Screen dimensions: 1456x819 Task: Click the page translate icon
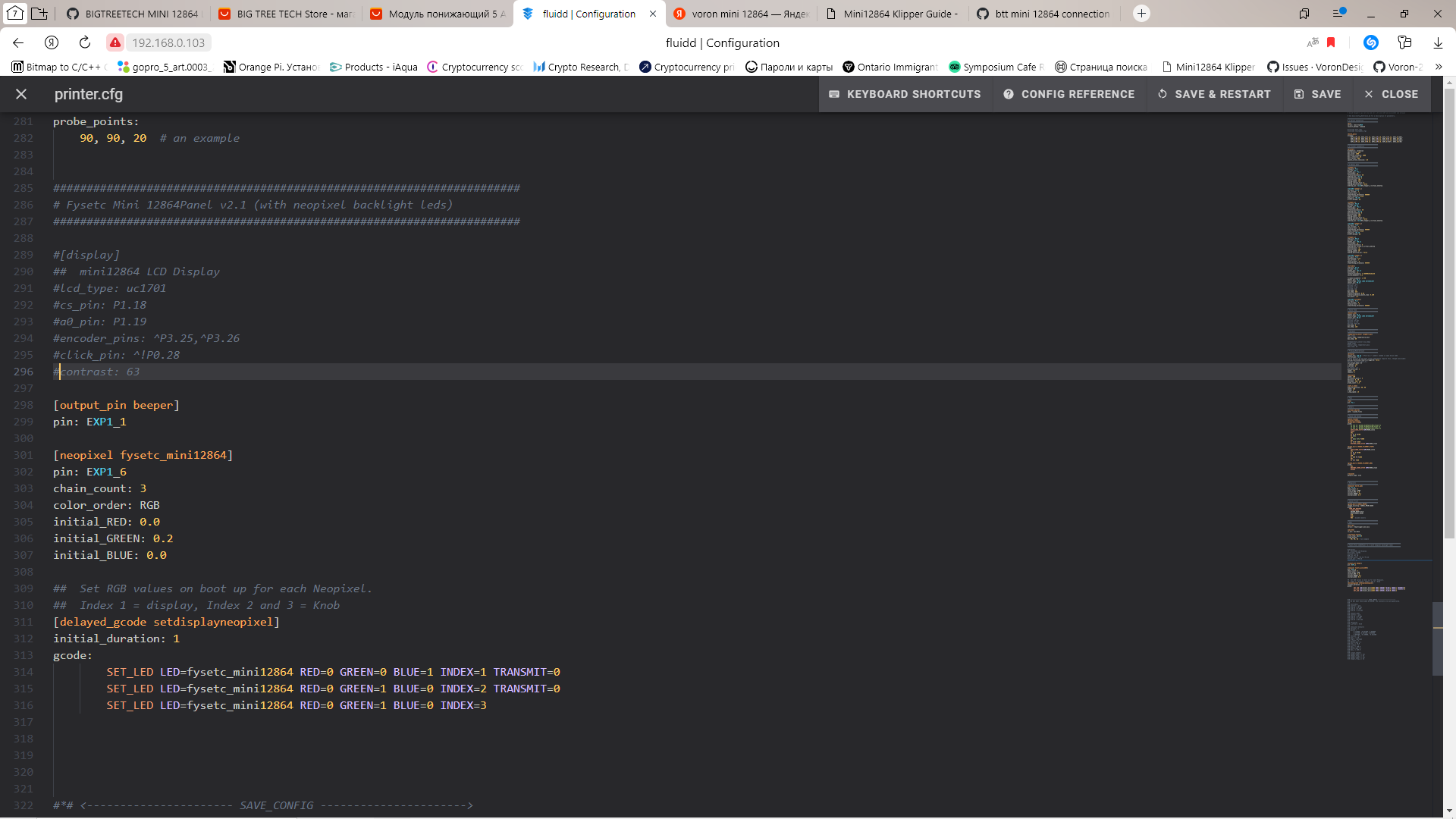(x=1313, y=42)
